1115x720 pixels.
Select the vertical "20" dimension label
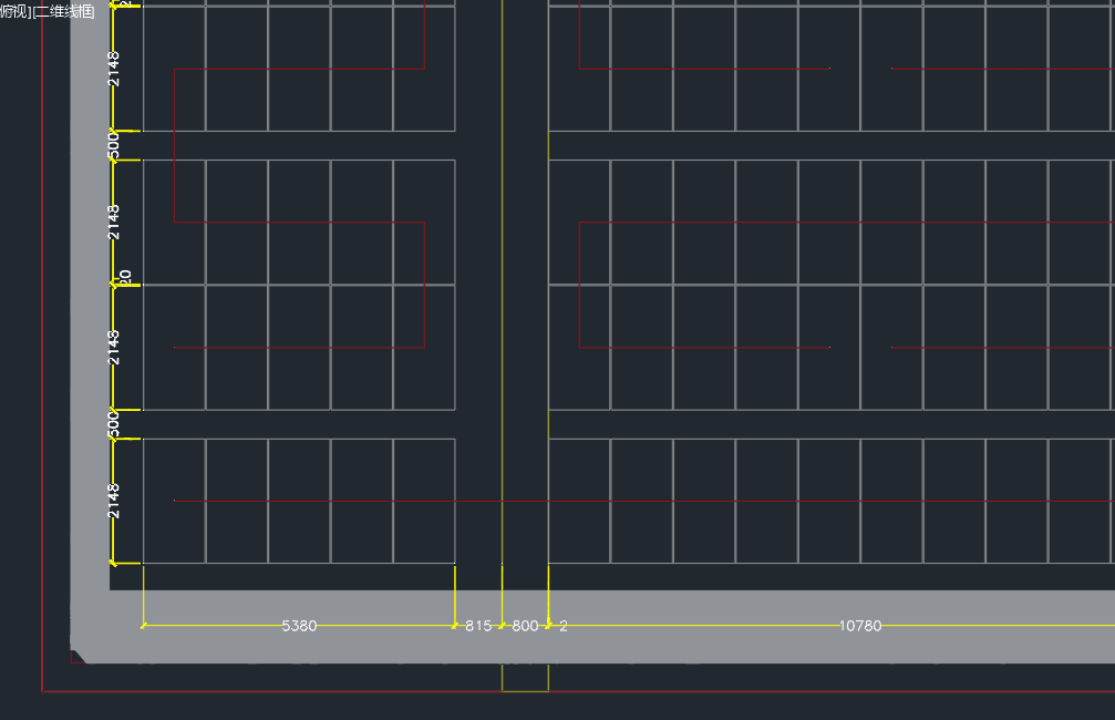click(125, 277)
